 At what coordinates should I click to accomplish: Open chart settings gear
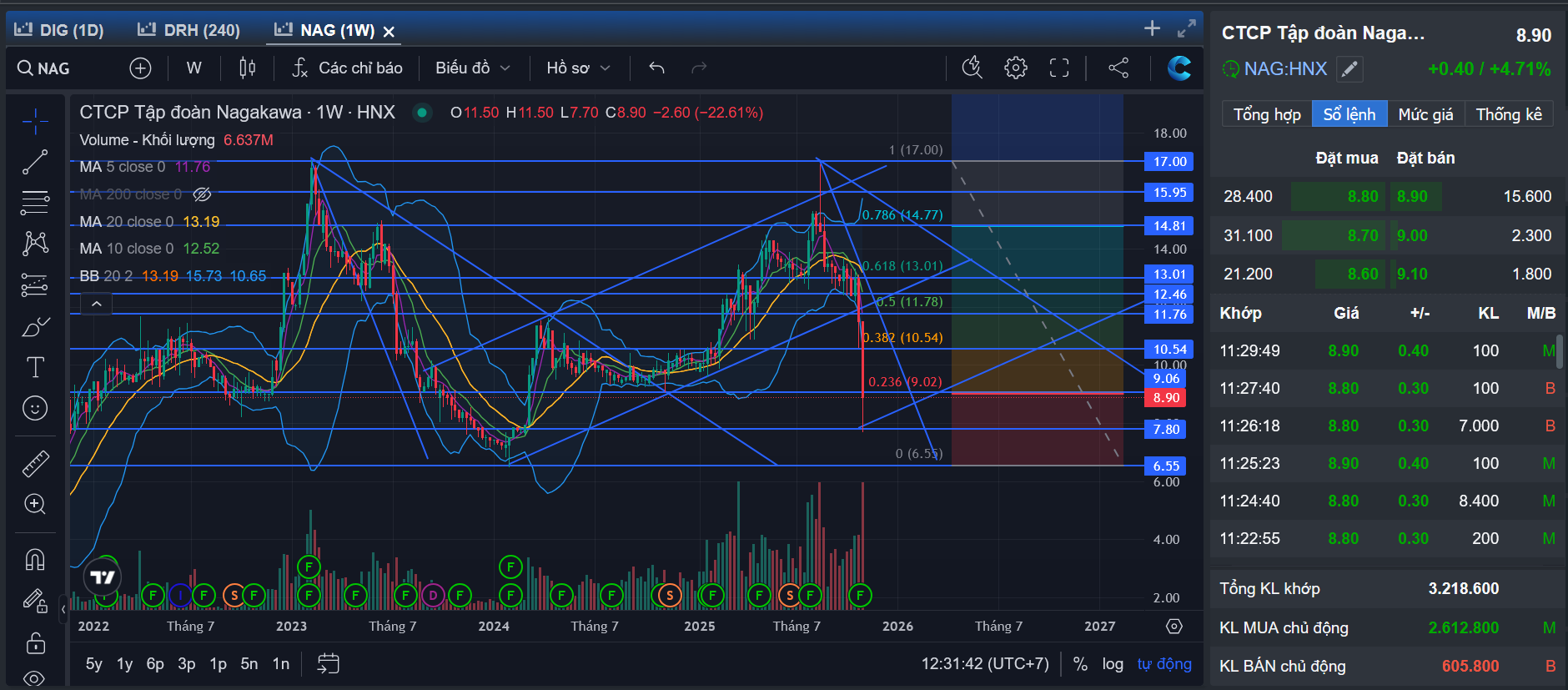tap(1016, 68)
